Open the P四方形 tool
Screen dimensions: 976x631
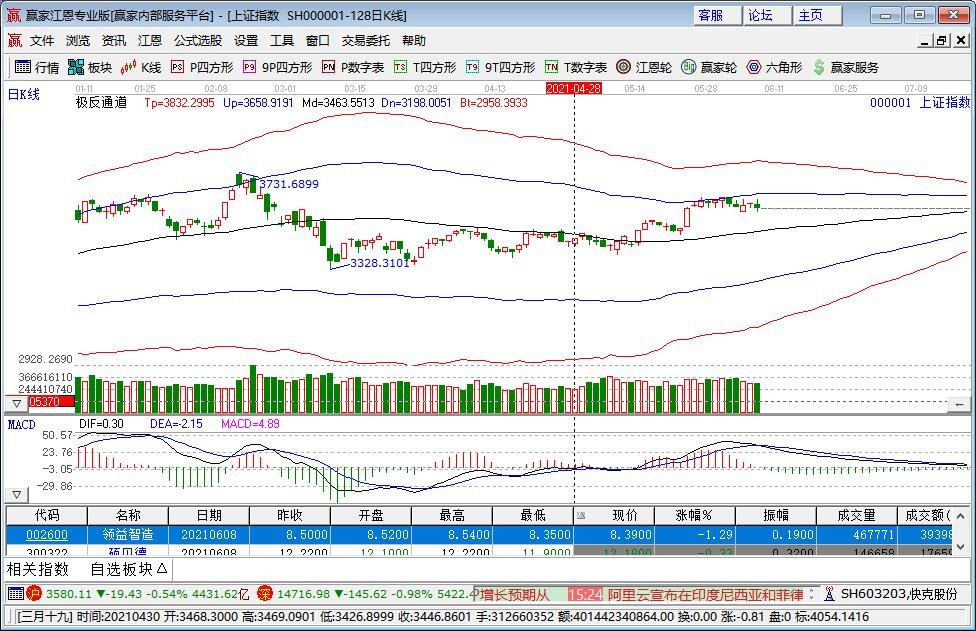tap(202, 67)
